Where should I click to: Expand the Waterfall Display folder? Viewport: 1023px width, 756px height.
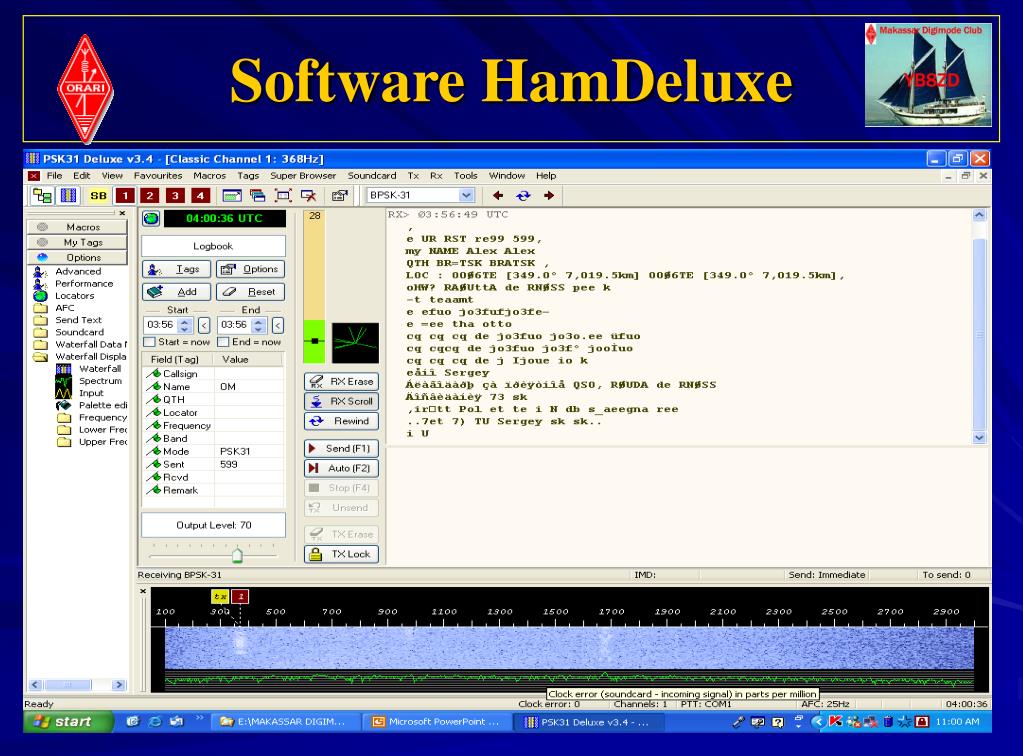click(80, 357)
